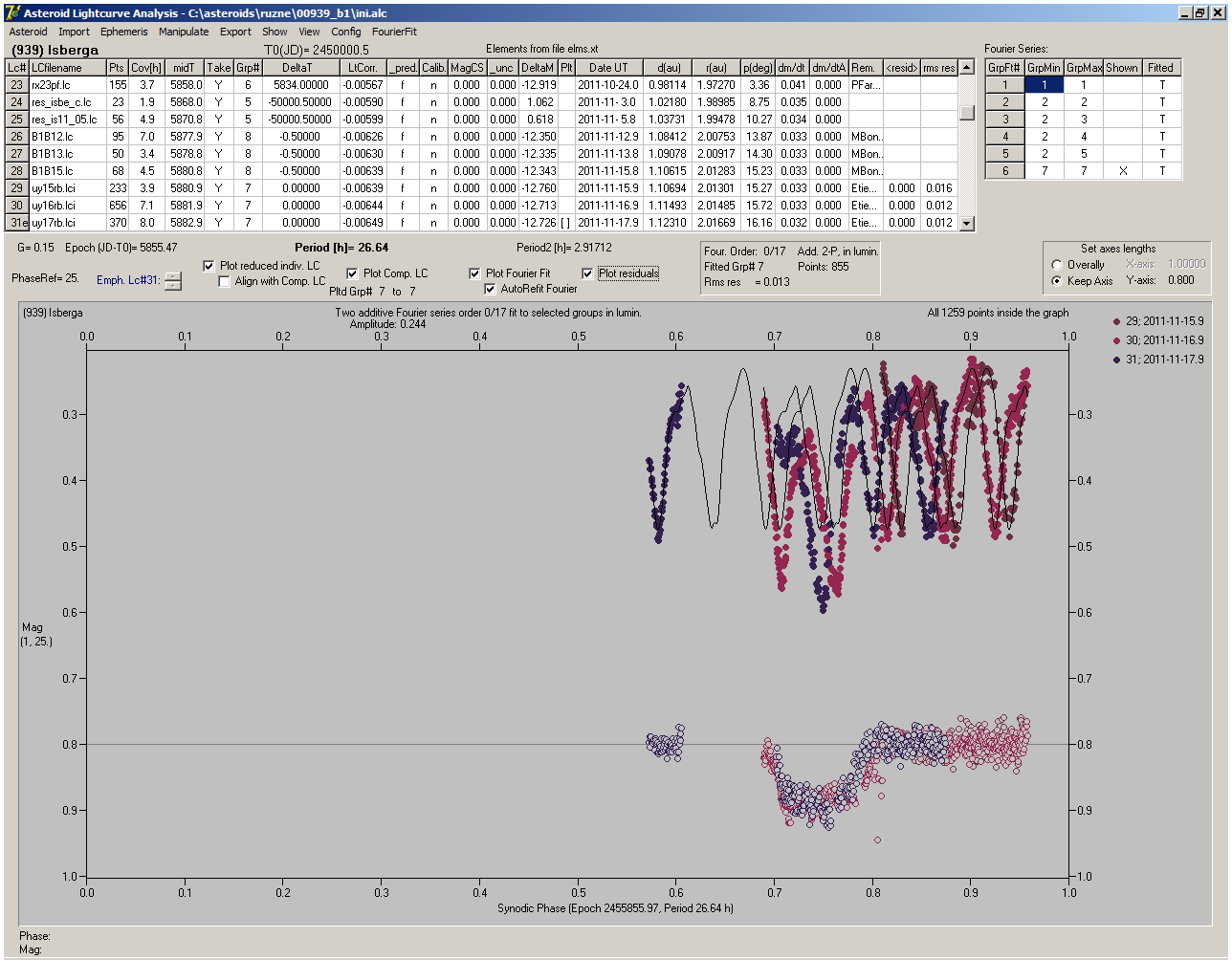The image size is (1232, 960).
Task: Restore the window size
Action: [x=1199, y=12]
